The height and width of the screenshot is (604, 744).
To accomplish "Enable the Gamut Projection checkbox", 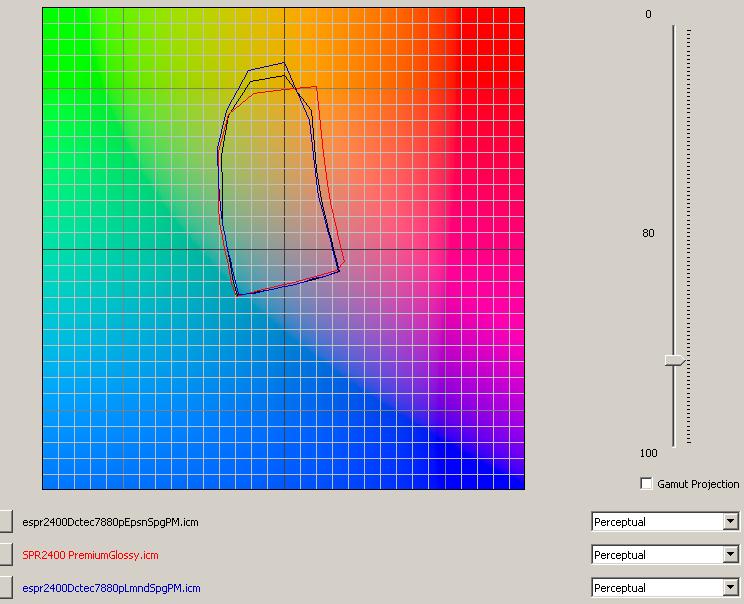I will (646, 483).
